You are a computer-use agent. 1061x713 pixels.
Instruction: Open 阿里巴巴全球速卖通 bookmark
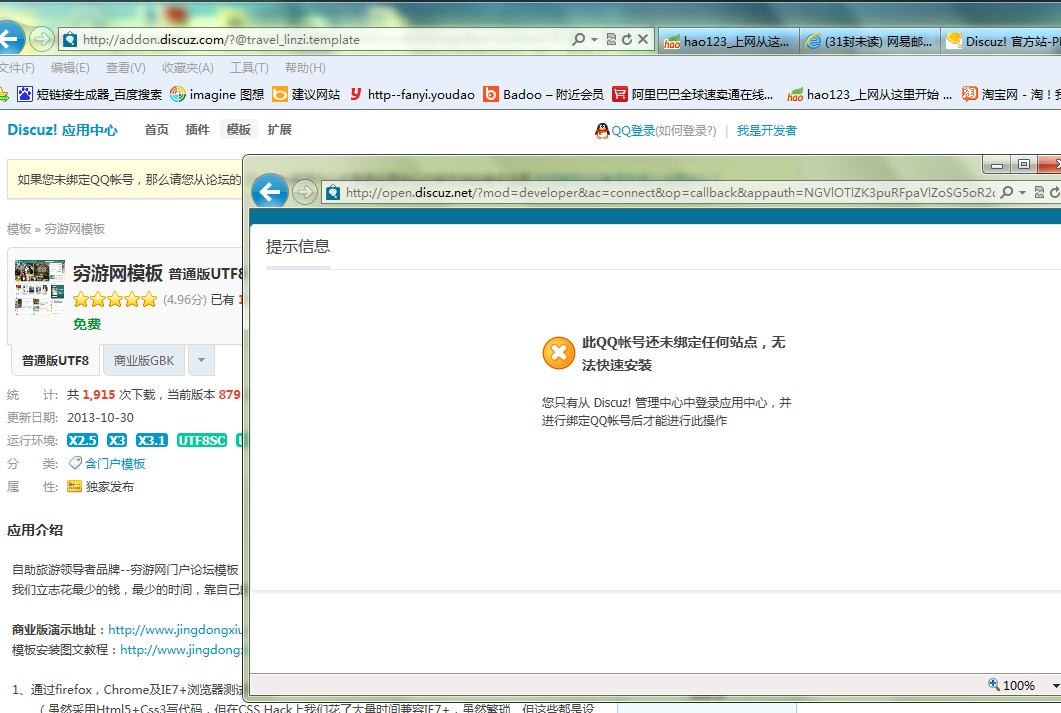coord(693,94)
